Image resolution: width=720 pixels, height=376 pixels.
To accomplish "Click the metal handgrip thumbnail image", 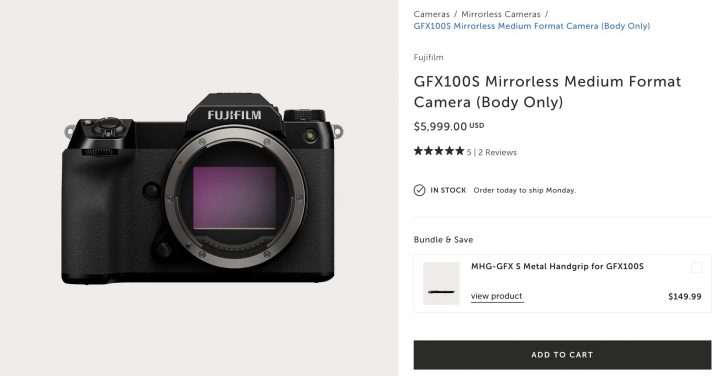I will (441, 283).
